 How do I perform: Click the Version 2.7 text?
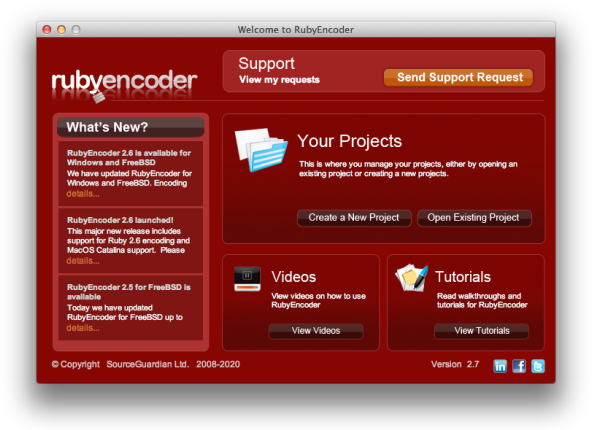tap(455, 364)
